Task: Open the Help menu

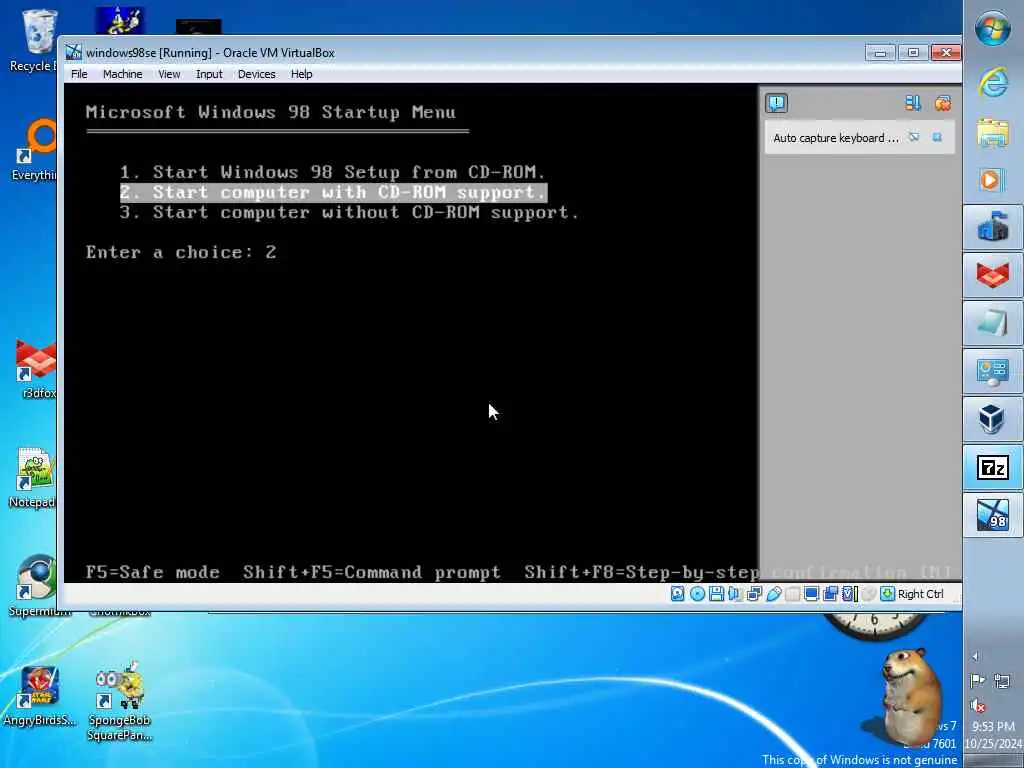Action: [x=301, y=74]
